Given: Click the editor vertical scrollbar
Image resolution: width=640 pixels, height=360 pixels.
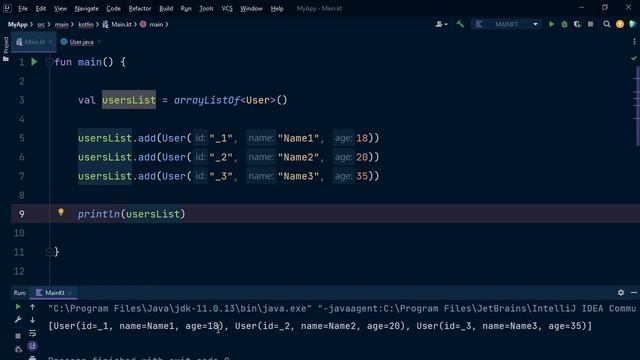Looking at the screenshot, I should [x=637, y=106].
